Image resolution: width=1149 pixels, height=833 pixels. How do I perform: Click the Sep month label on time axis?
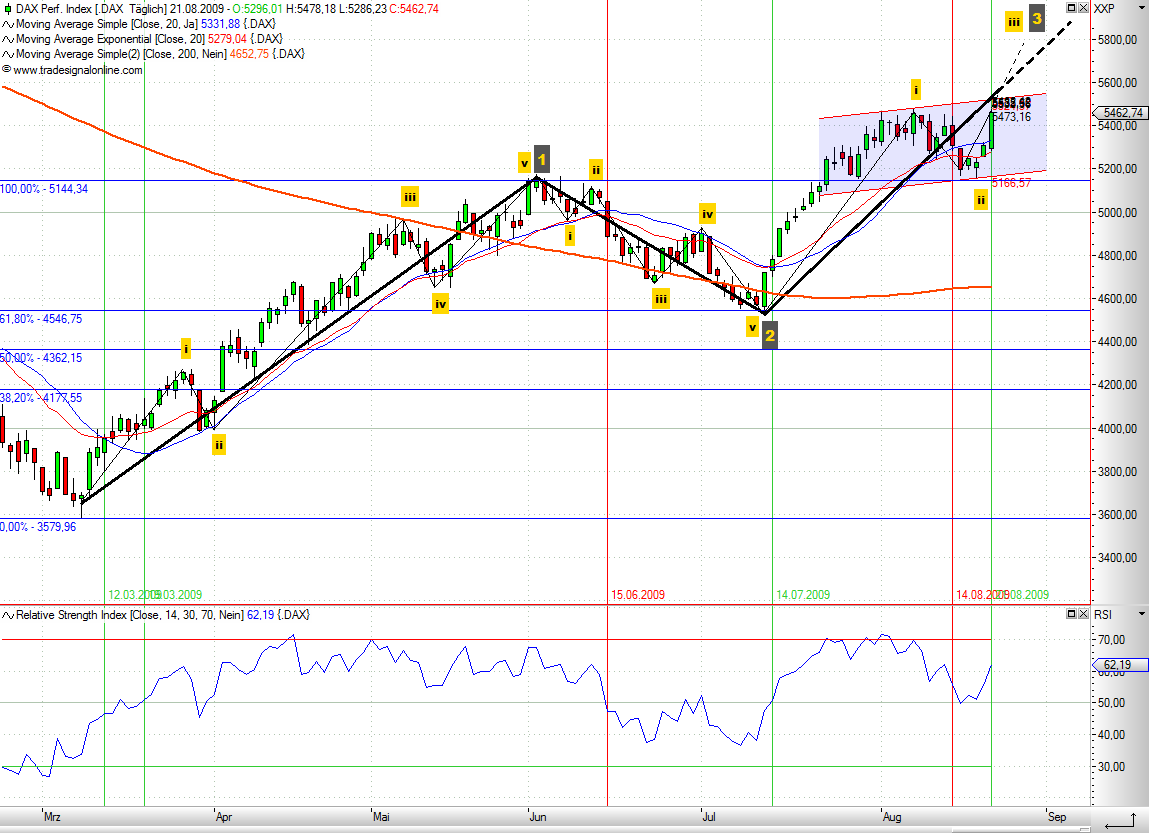coord(1057,817)
